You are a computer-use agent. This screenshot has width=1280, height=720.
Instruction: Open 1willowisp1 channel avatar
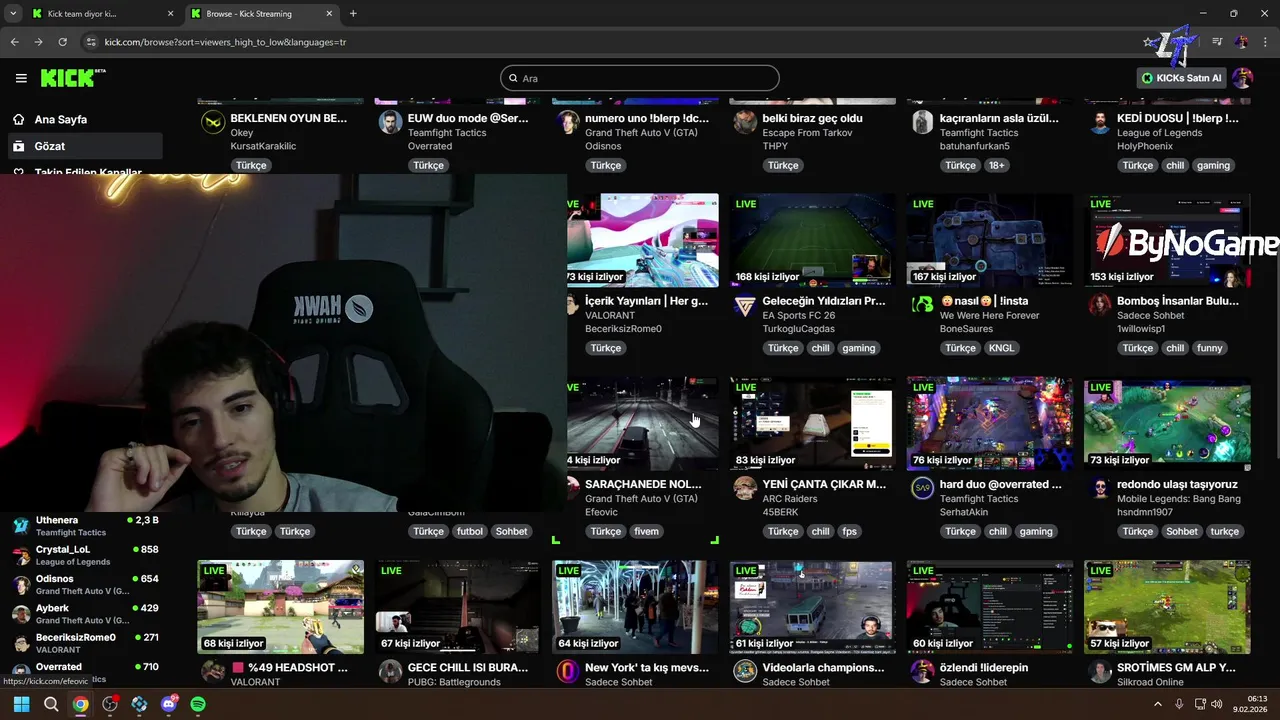point(1099,305)
